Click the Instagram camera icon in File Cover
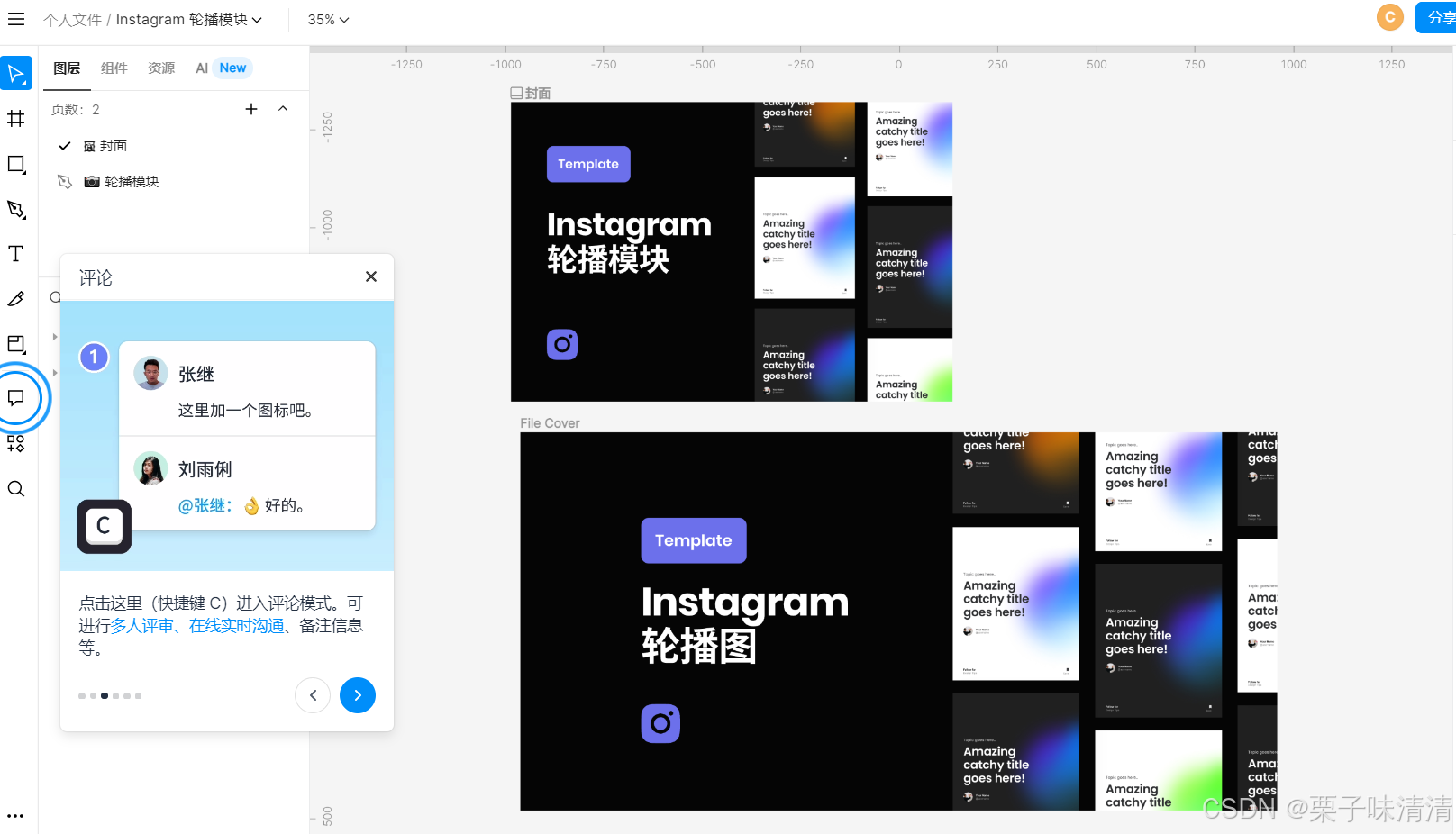Viewport: 1456px width, 834px height. tap(660, 723)
